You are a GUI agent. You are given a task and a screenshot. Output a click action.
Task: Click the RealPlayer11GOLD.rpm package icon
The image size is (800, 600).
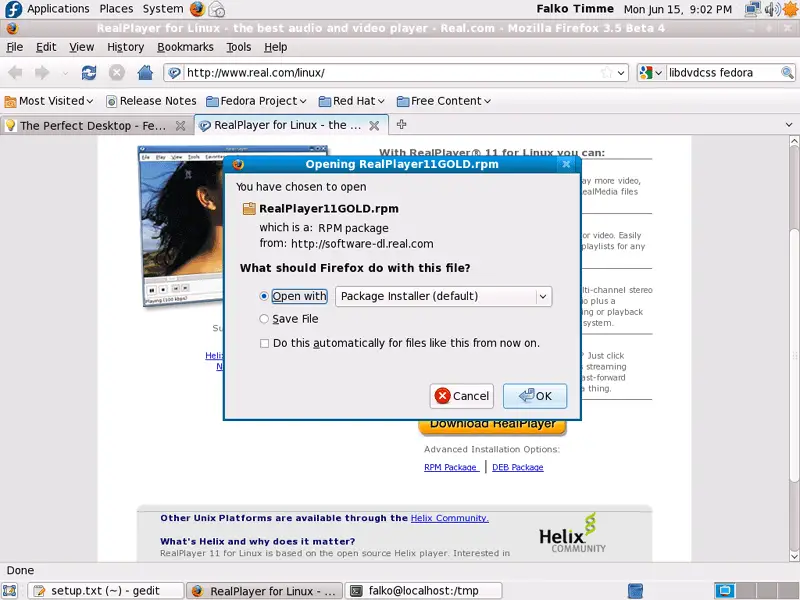249,208
